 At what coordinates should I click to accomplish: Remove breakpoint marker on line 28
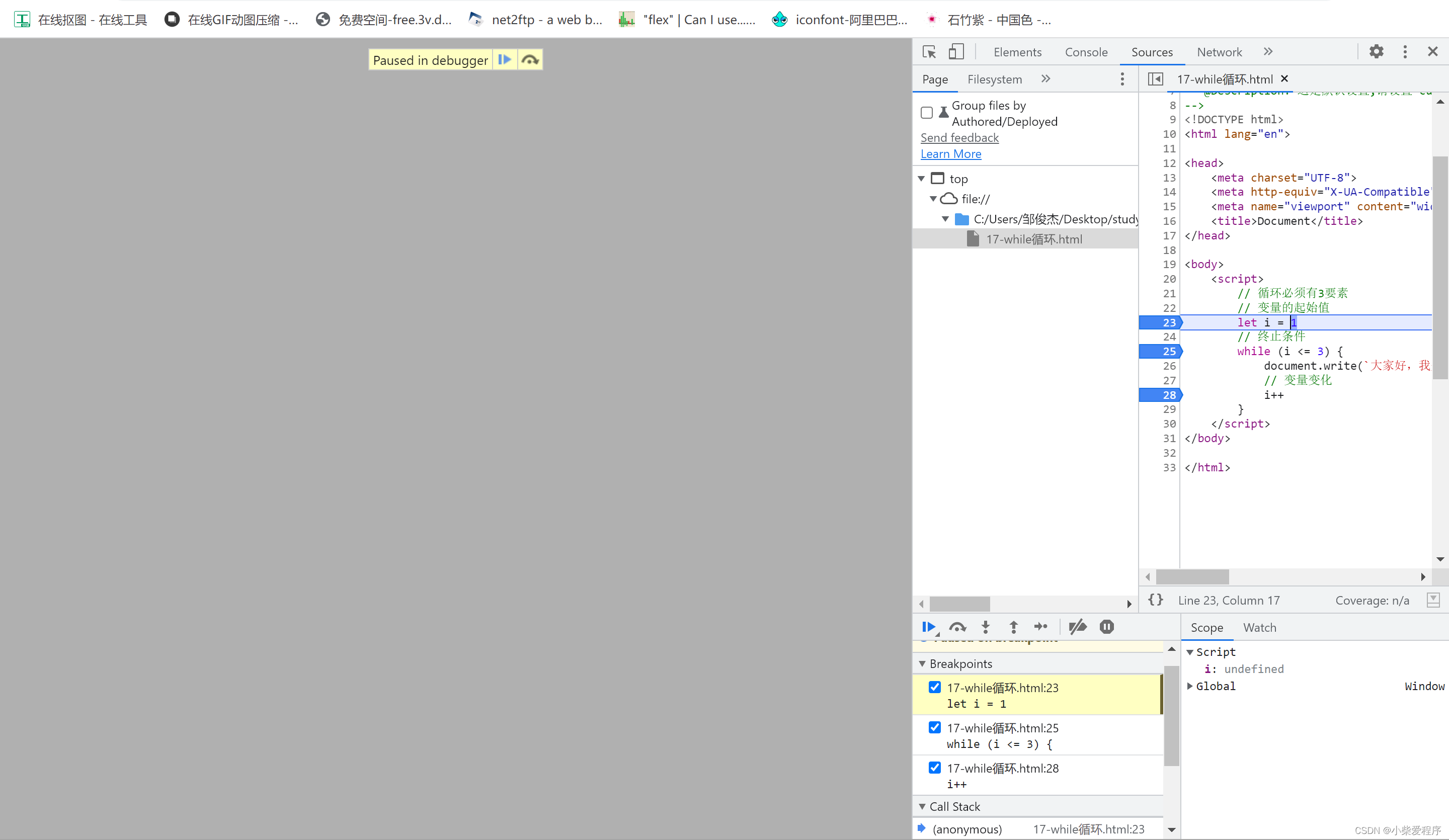click(x=1160, y=395)
